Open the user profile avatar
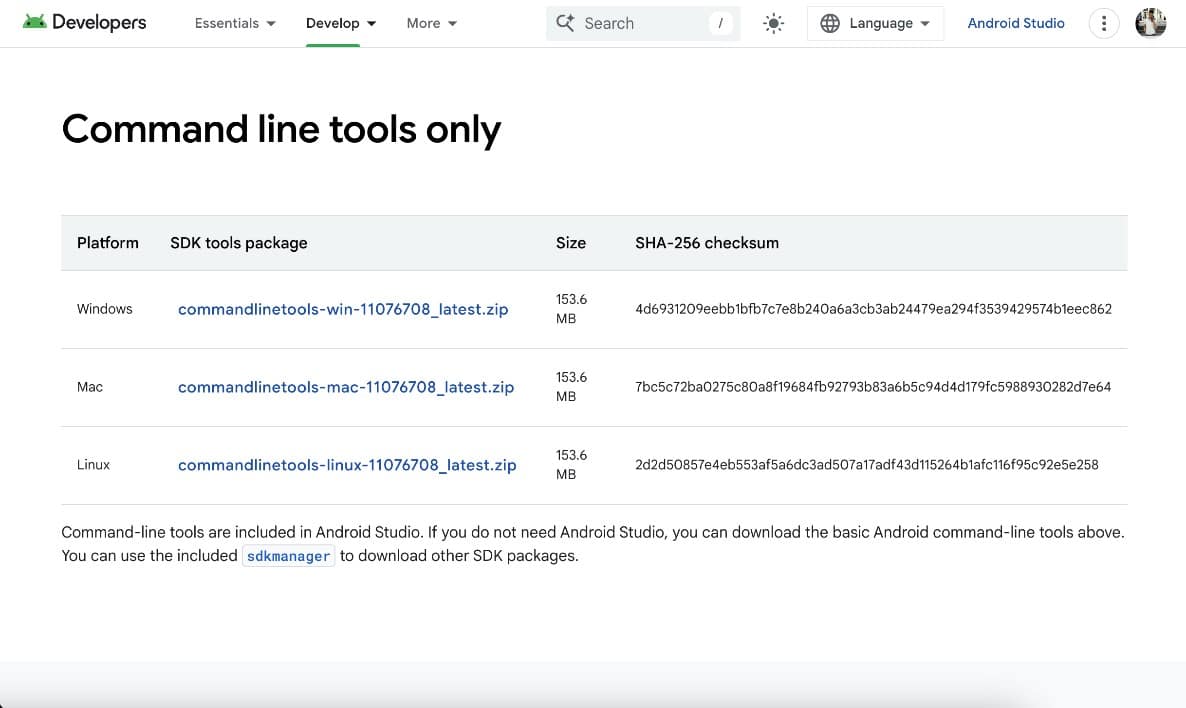1186x708 pixels. pyautogui.click(x=1151, y=23)
